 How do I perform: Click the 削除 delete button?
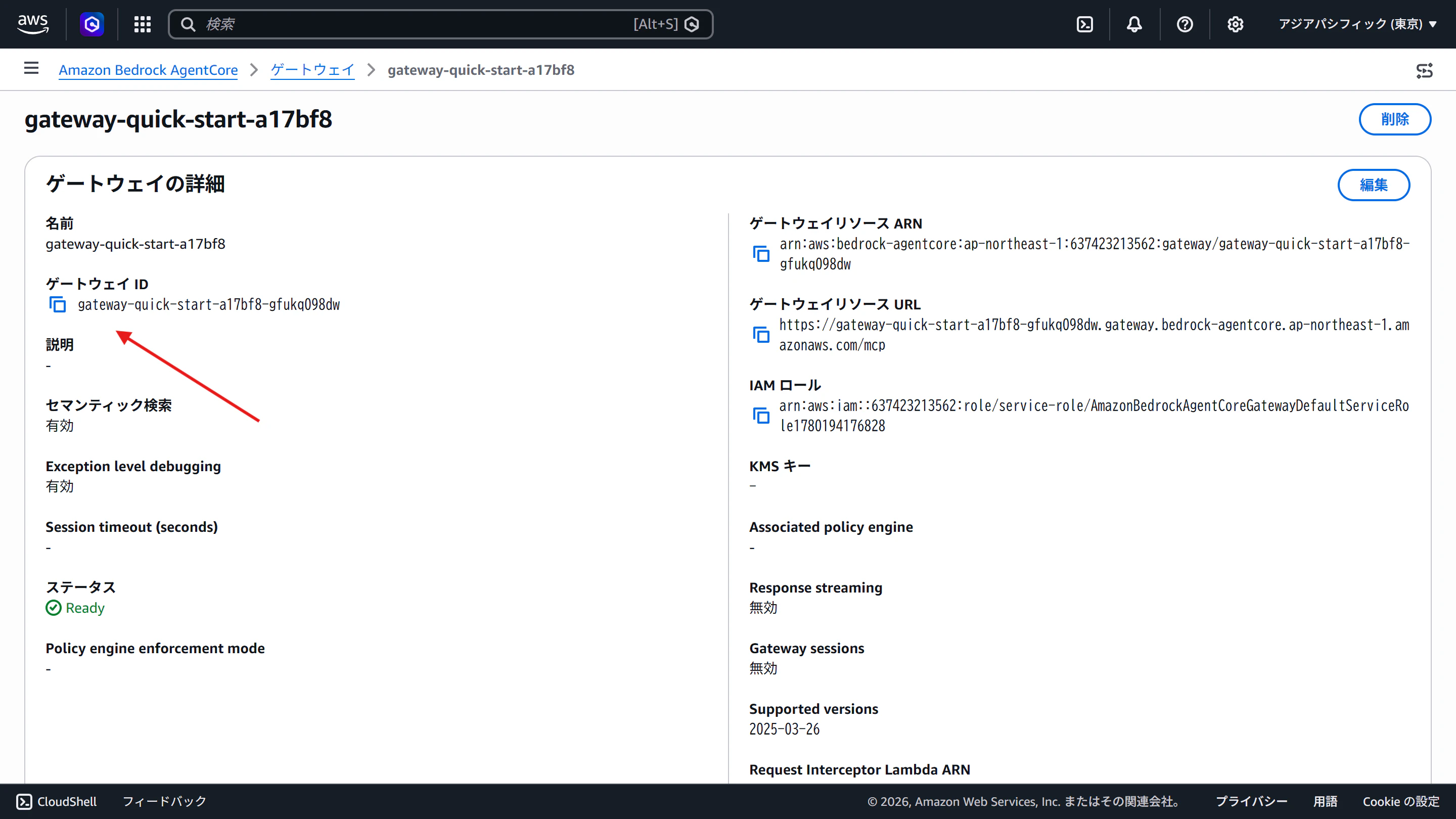(1394, 119)
